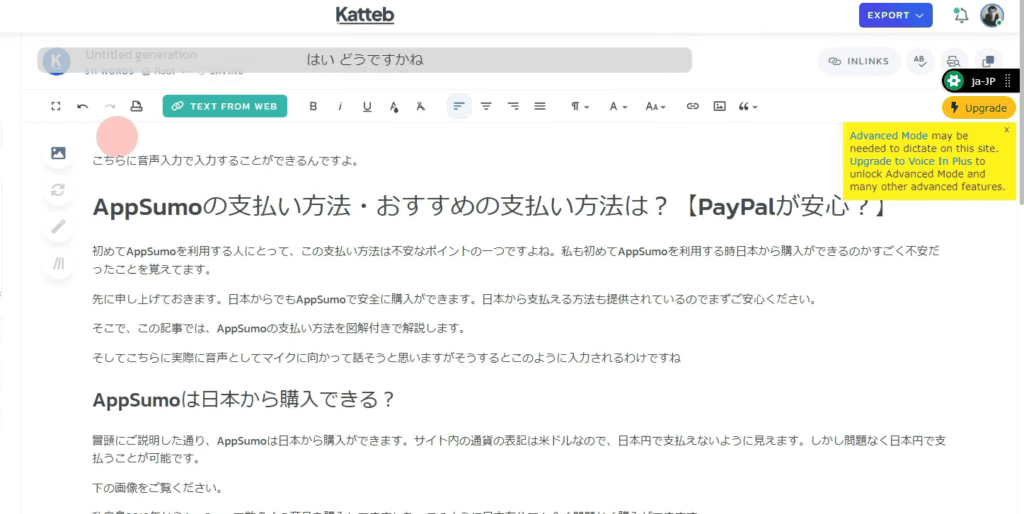Click the Upgrade button
Image resolution: width=1024 pixels, height=514 pixels.
coord(979,108)
